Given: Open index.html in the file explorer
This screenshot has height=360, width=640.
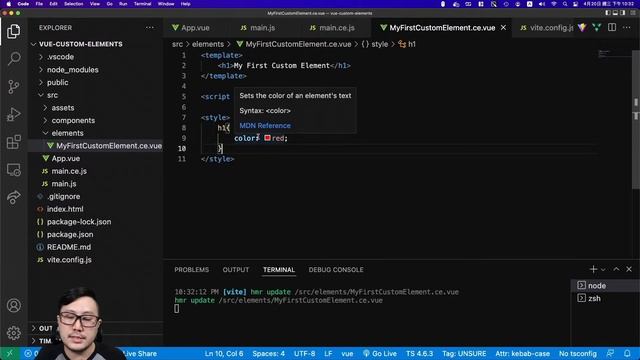Looking at the screenshot, I should [65, 209].
